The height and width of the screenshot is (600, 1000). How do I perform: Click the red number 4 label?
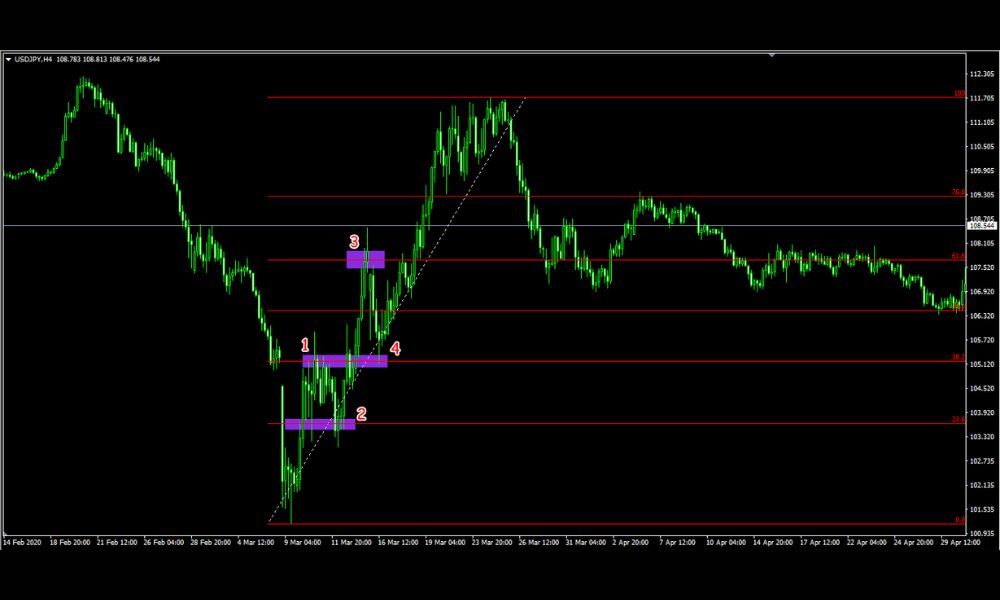tap(395, 348)
